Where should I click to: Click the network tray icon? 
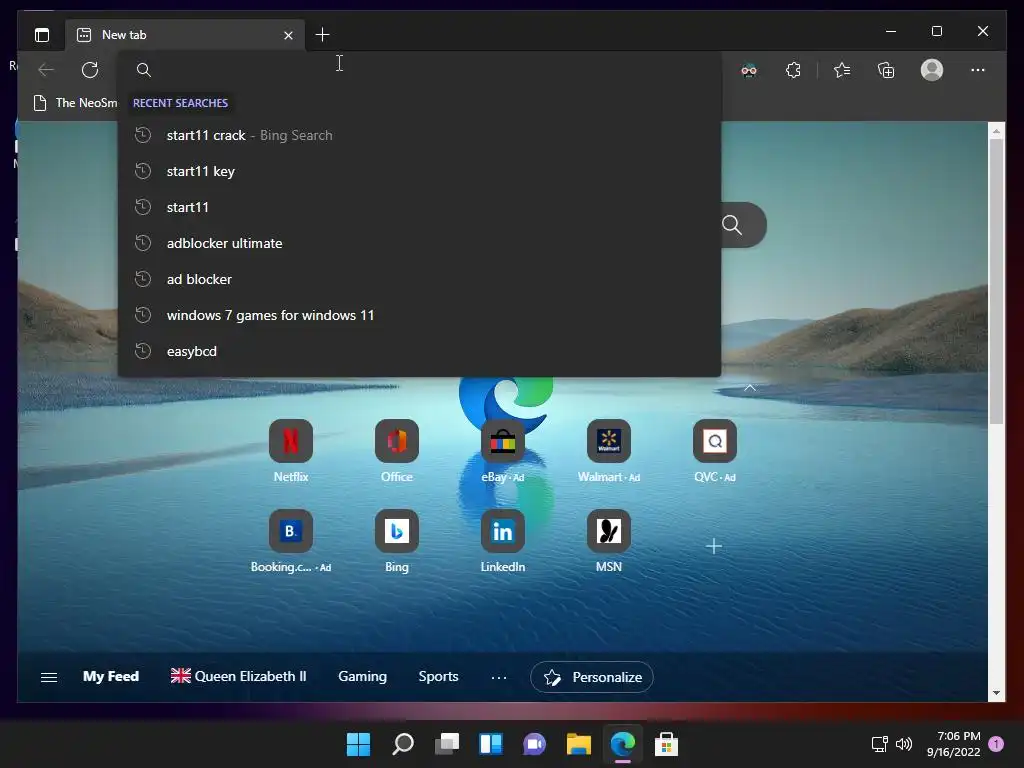pyautogui.click(x=880, y=744)
